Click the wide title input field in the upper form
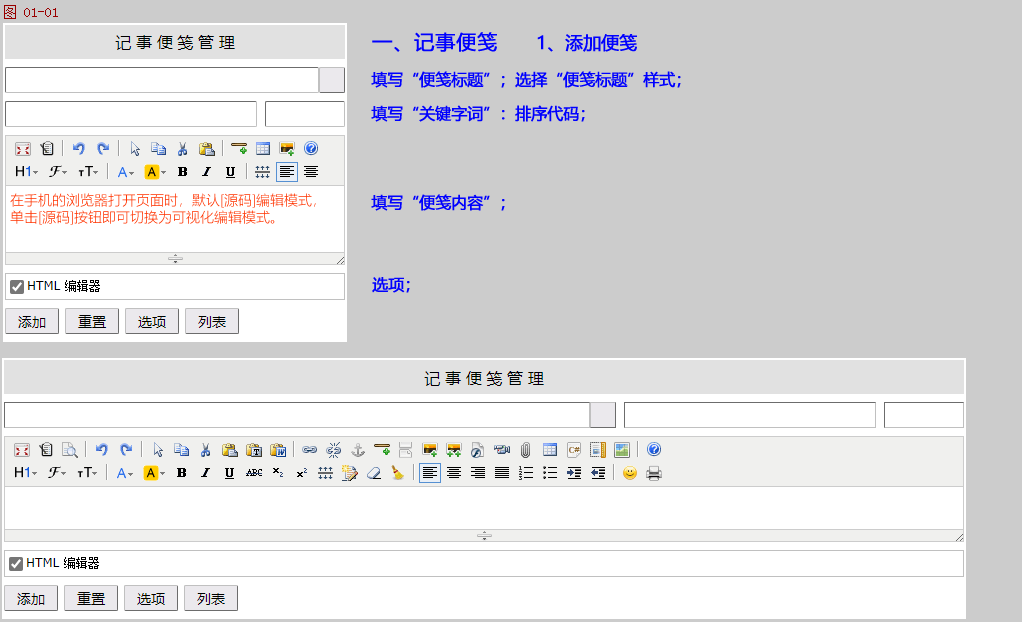The image size is (1022, 622). (162, 80)
